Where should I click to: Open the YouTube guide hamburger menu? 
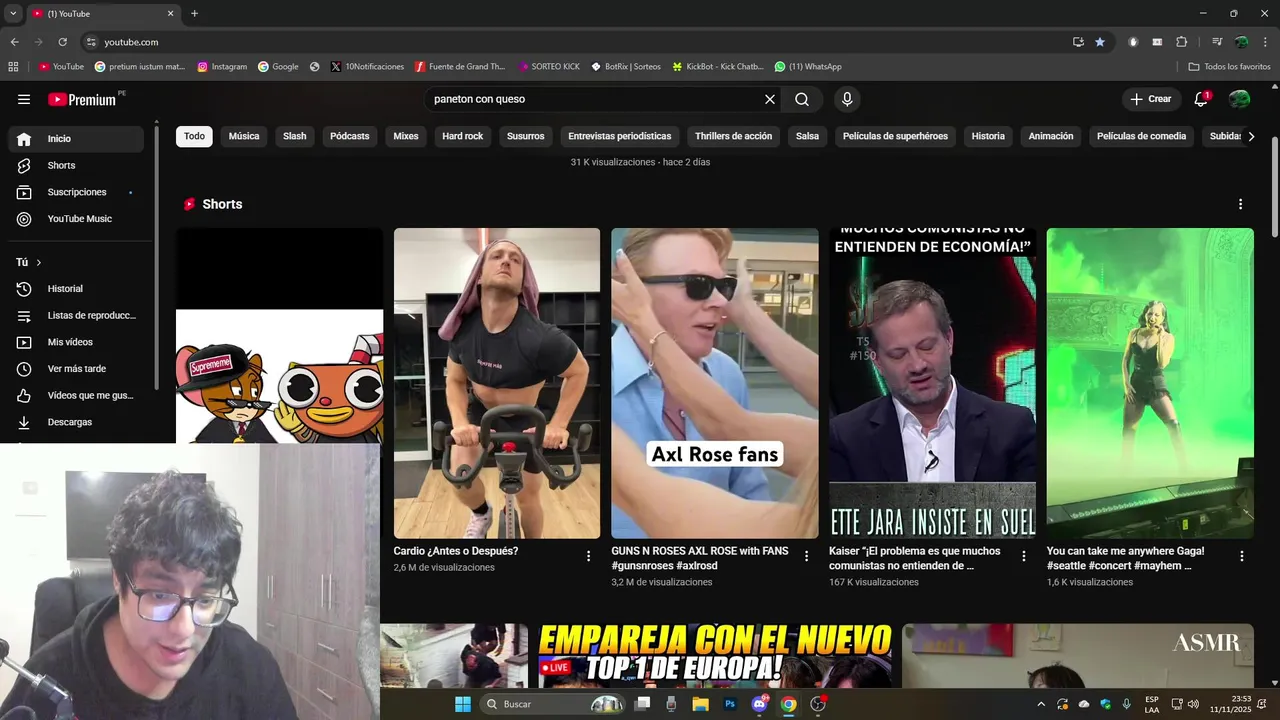click(x=24, y=99)
